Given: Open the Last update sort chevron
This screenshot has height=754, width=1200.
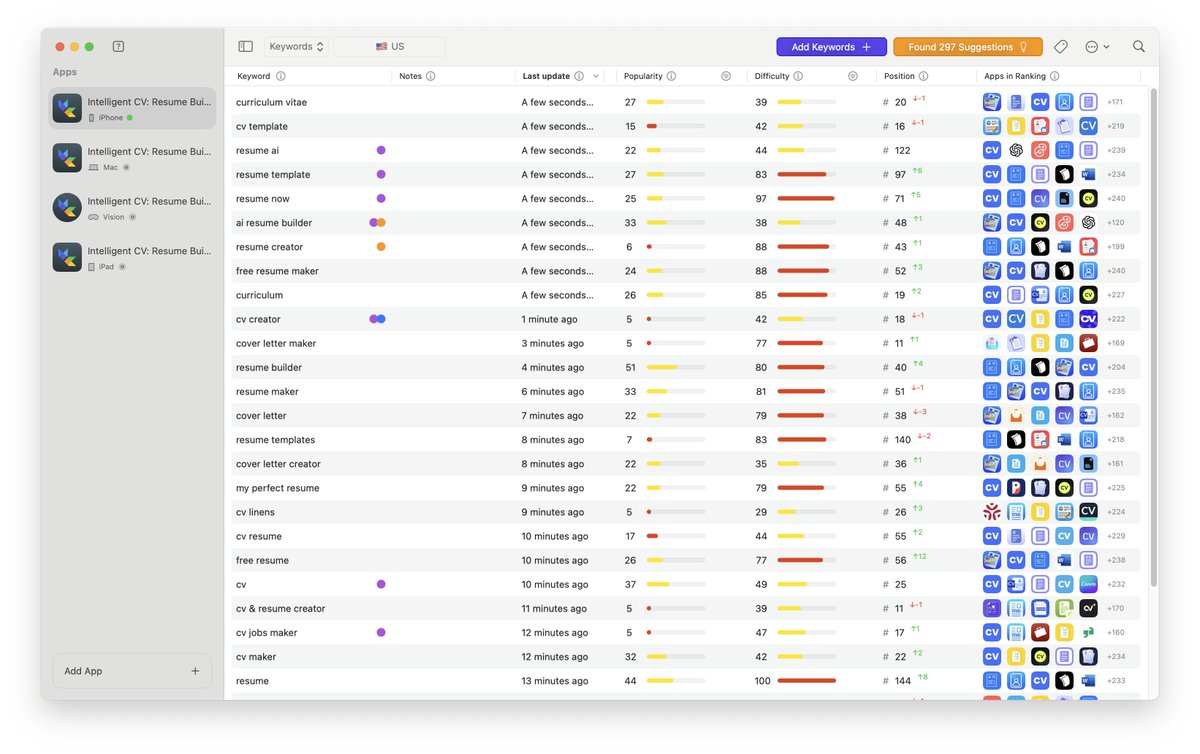Looking at the screenshot, I should pyautogui.click(x=597, y=75).
